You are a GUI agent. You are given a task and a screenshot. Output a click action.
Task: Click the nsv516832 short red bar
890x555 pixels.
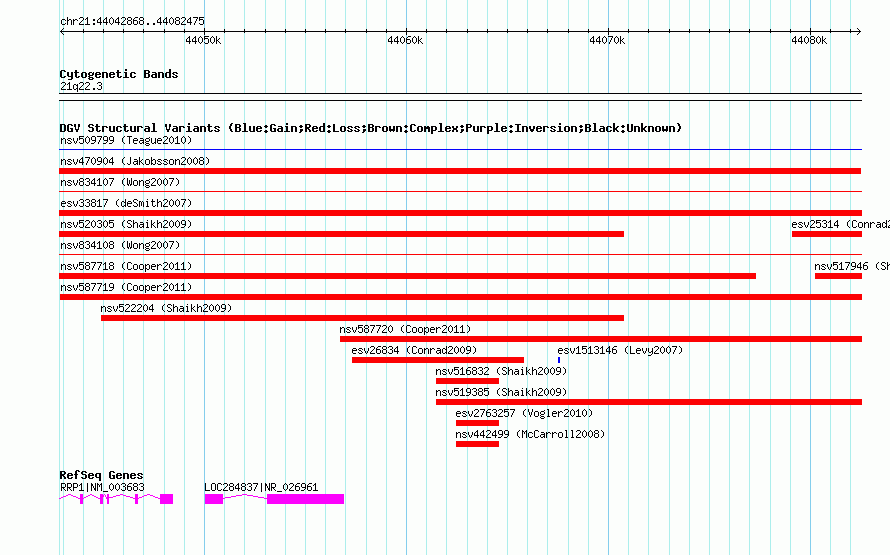click(x=467, y=381)
